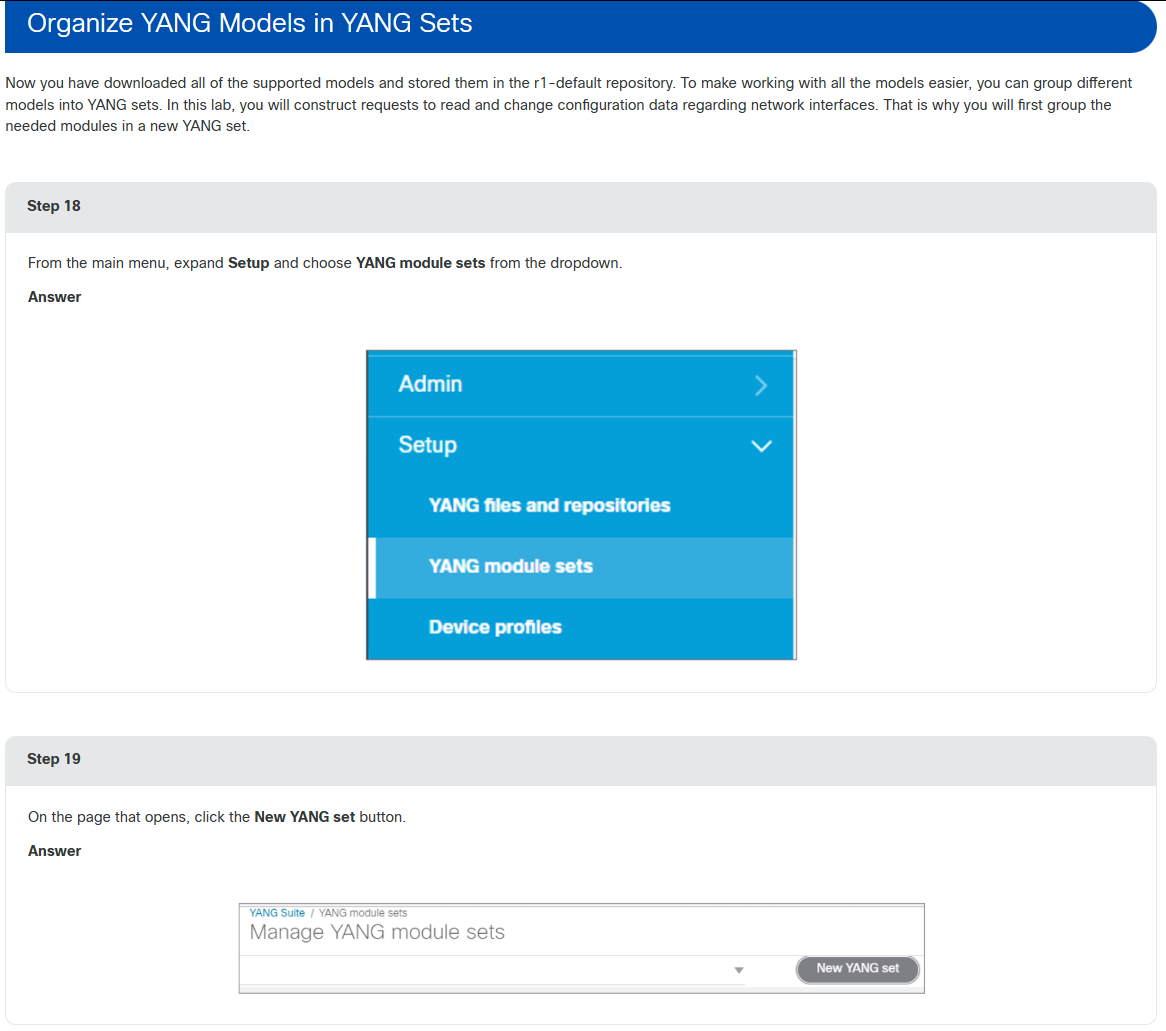Click the Step 18 header
Screen dimensions: 1166x1031
click(x=581, y=207)
